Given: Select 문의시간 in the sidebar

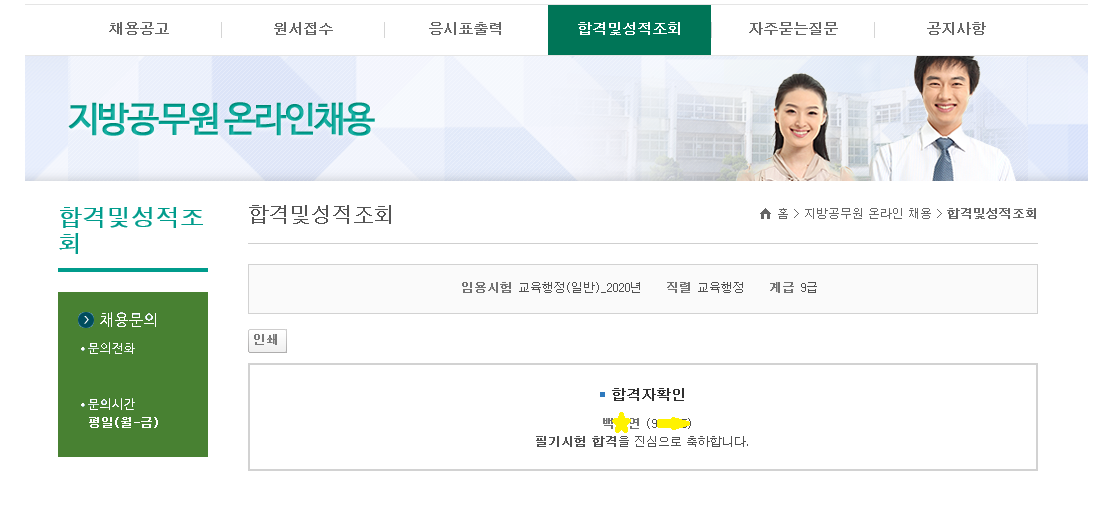Looking at the screenshot, I should tap(111, 404).
